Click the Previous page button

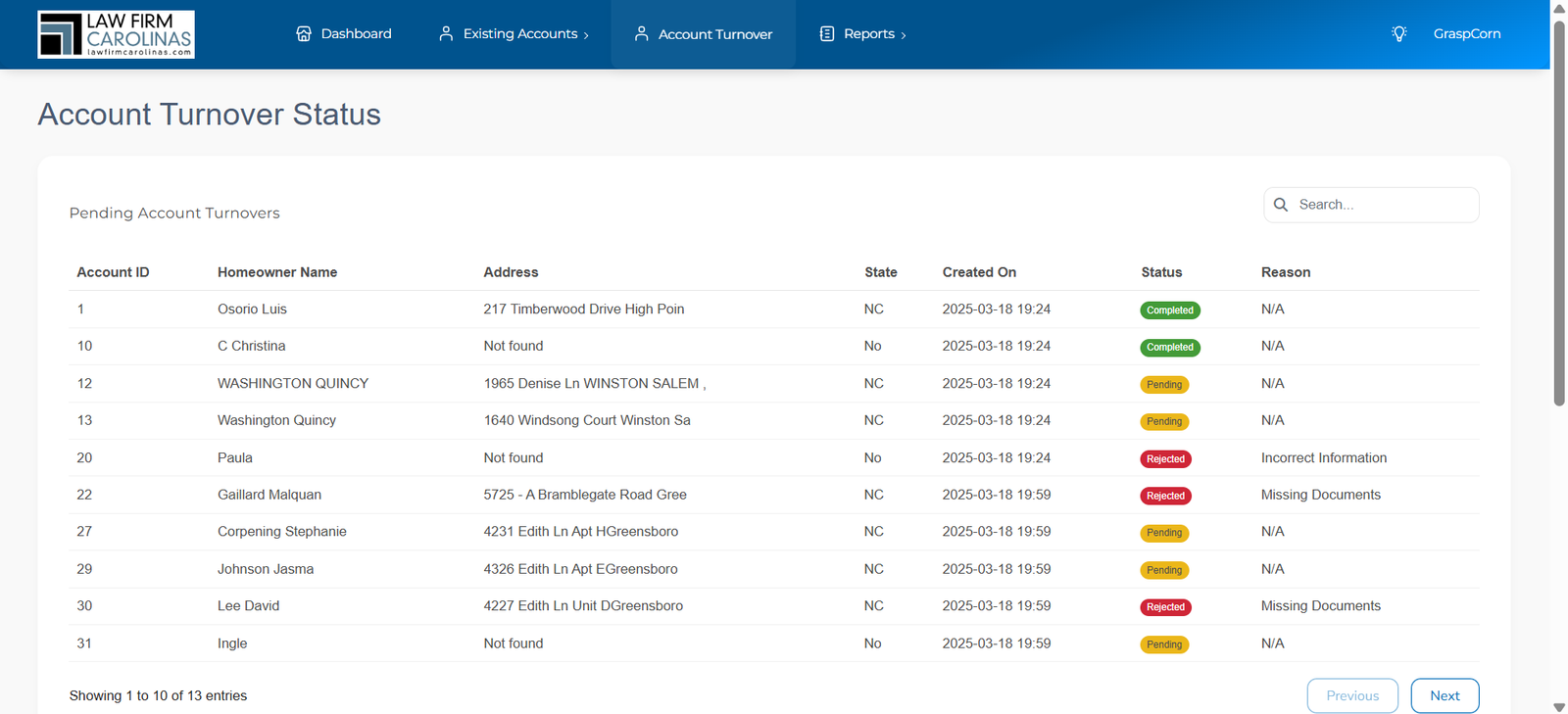click(1352, 695)
